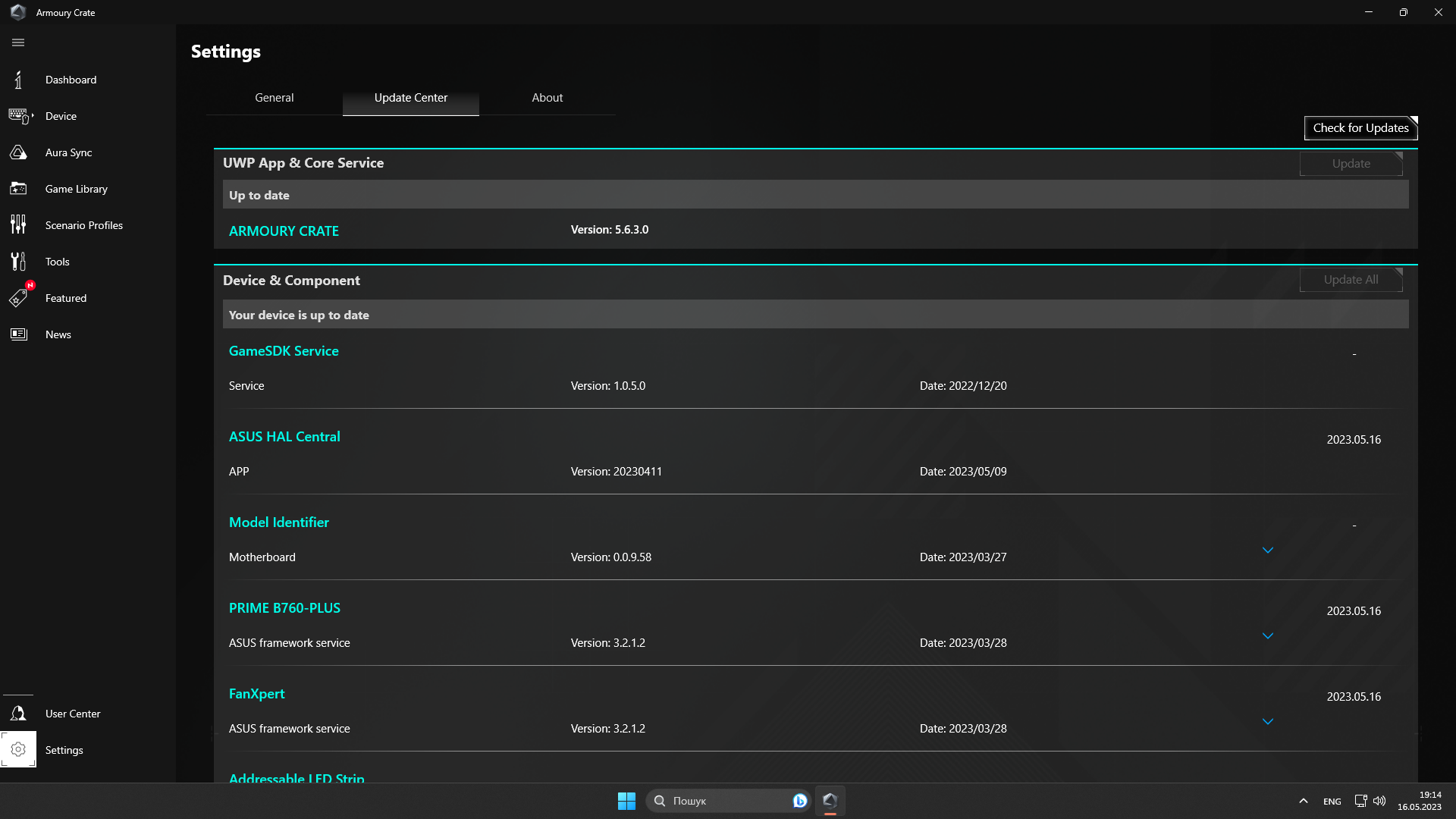The height and width of the screenshot is (819, 1456).
Task: Click Update All for Device & Component
Action: [x=1351, y=279]
